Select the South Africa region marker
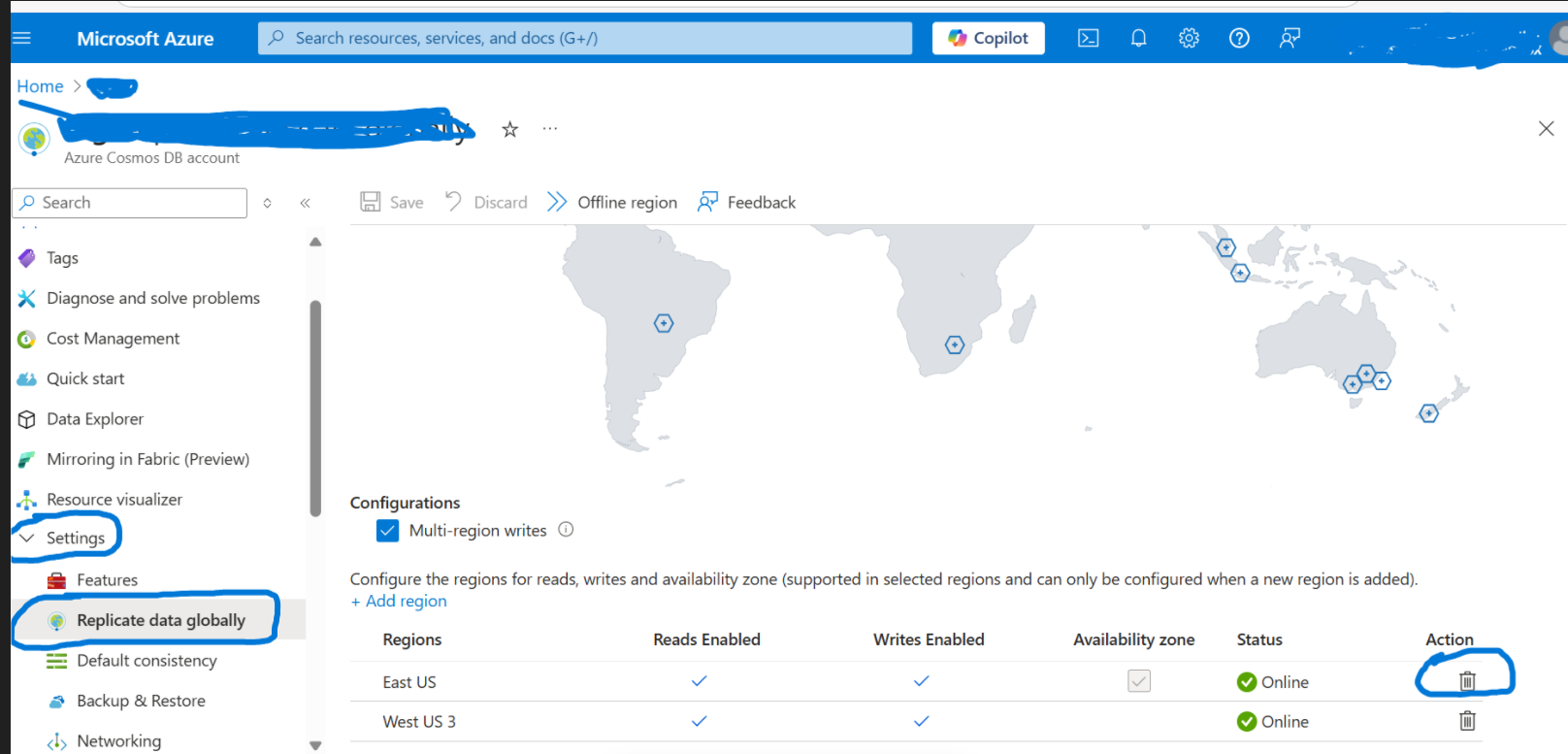 [x=955, y=344]
